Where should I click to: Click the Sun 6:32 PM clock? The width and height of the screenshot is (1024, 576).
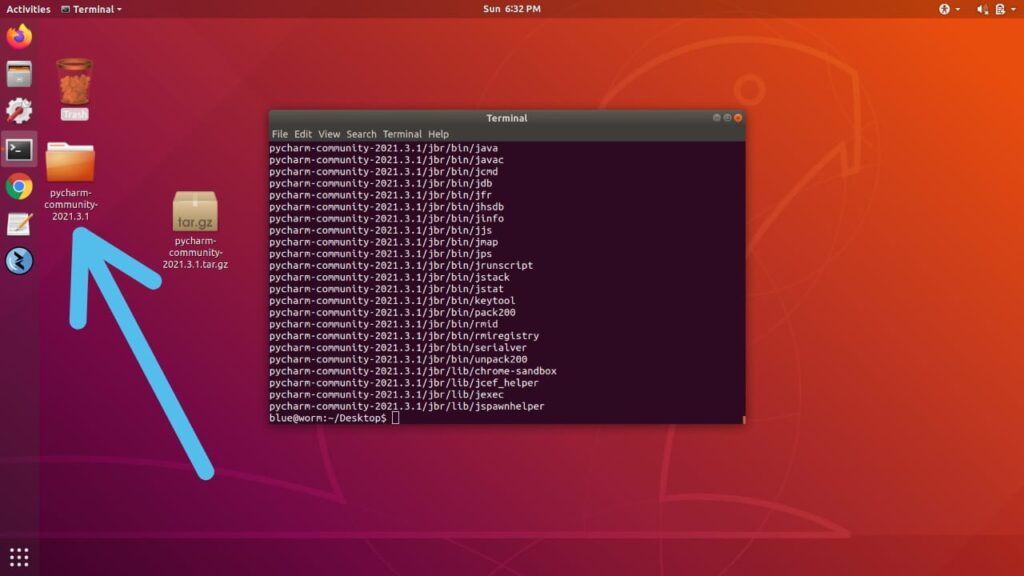(x=512, y=9)
